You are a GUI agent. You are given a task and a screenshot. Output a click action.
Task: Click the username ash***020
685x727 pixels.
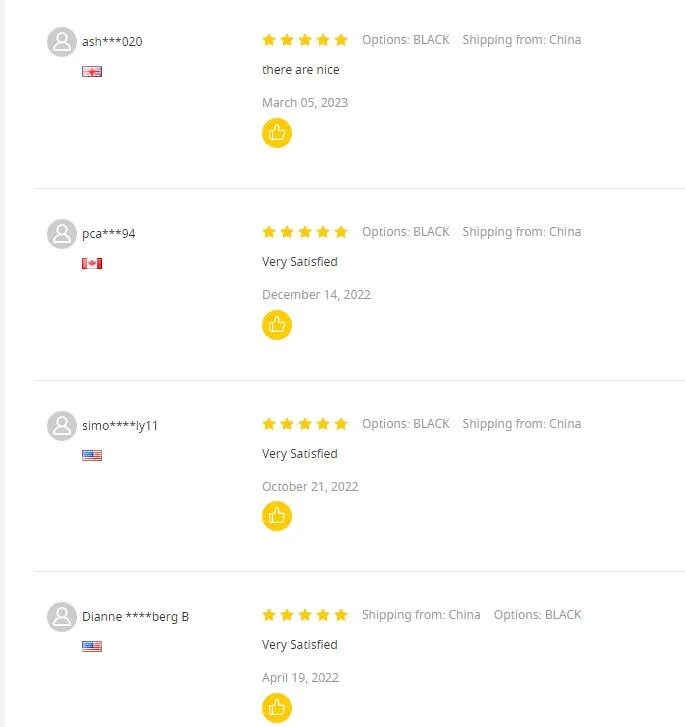pyautogui.click(x=112, y=42)
